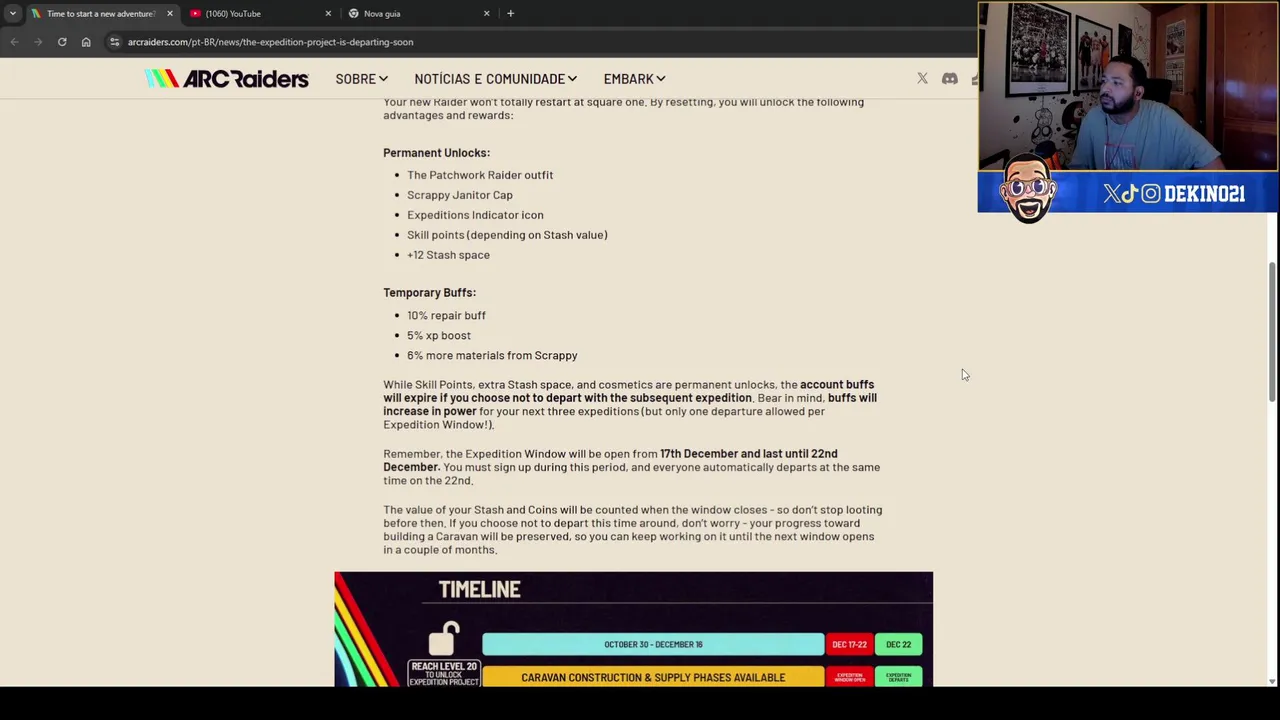
Task: Open the tab search dropdown arrow
Action: 12,14
